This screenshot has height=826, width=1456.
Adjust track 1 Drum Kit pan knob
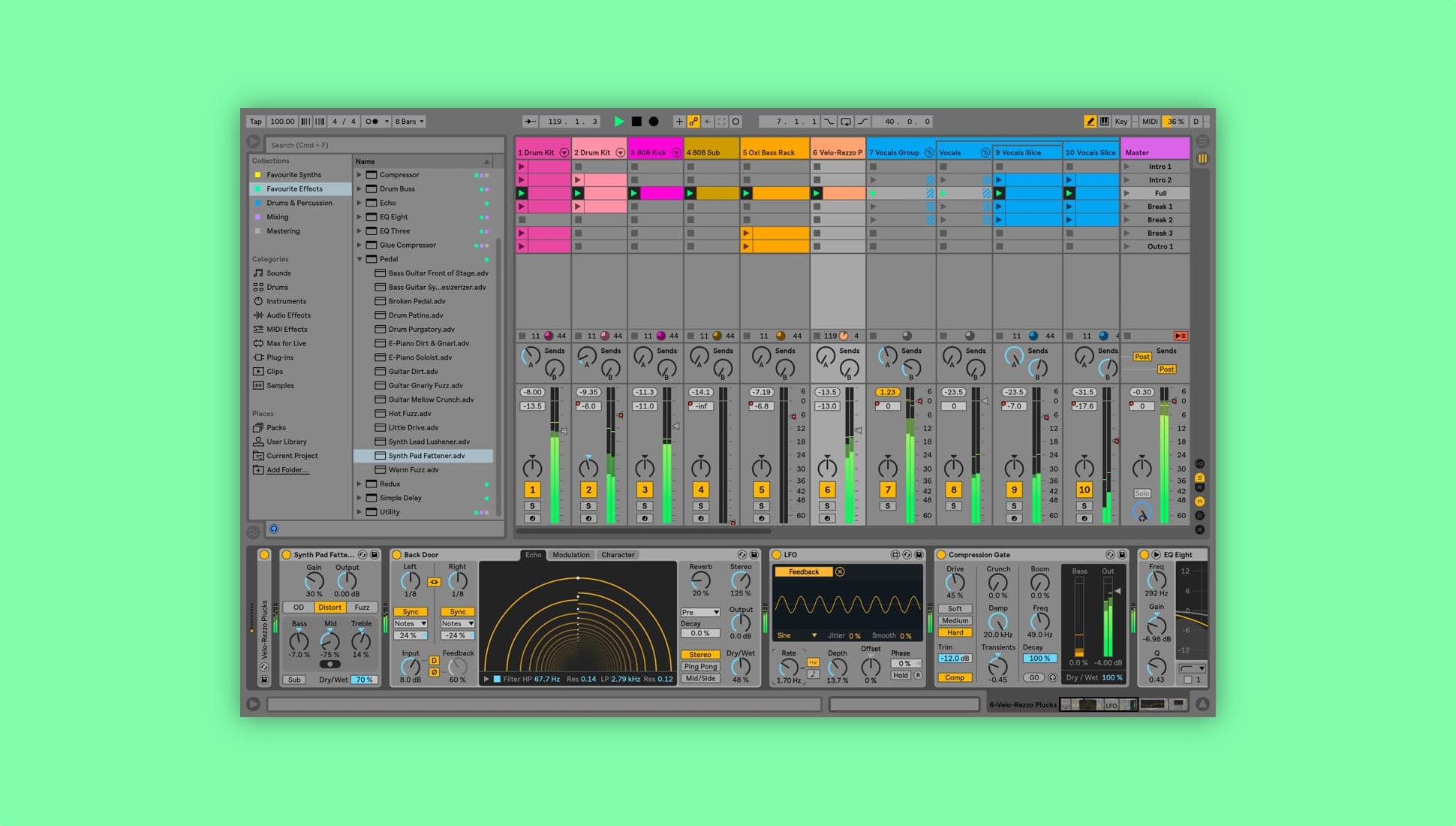tap(532, 467)
